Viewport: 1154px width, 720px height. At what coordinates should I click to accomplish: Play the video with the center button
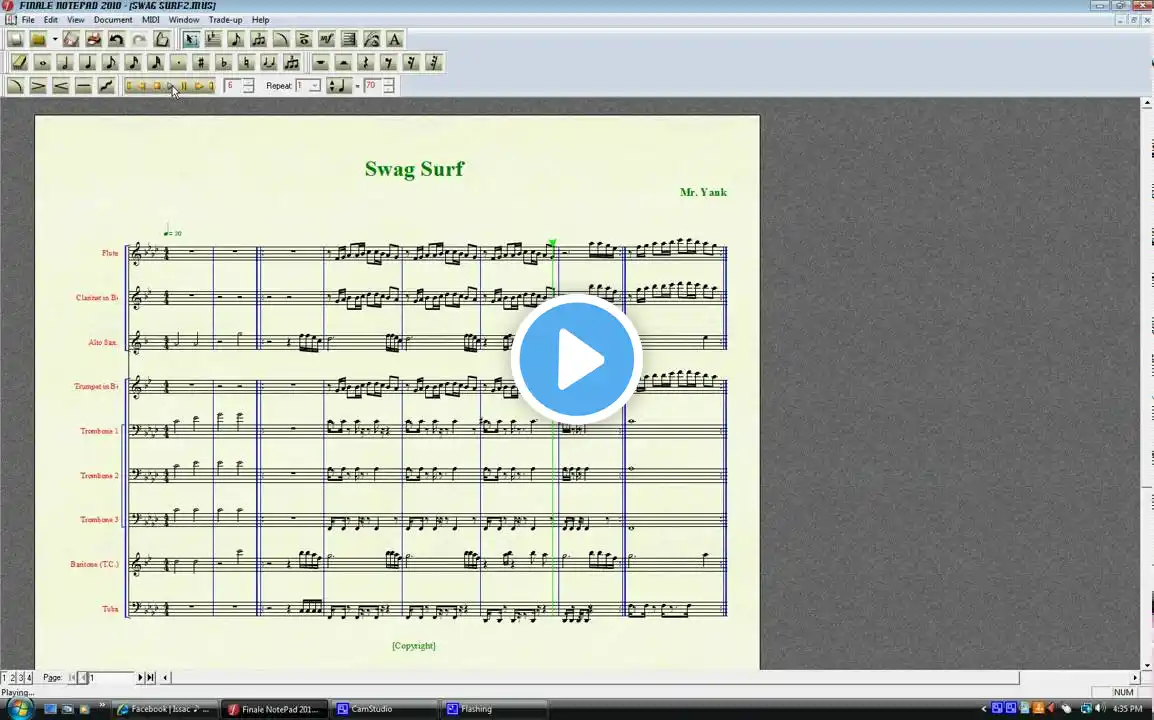pyautogui.click(x=576, y=359)
